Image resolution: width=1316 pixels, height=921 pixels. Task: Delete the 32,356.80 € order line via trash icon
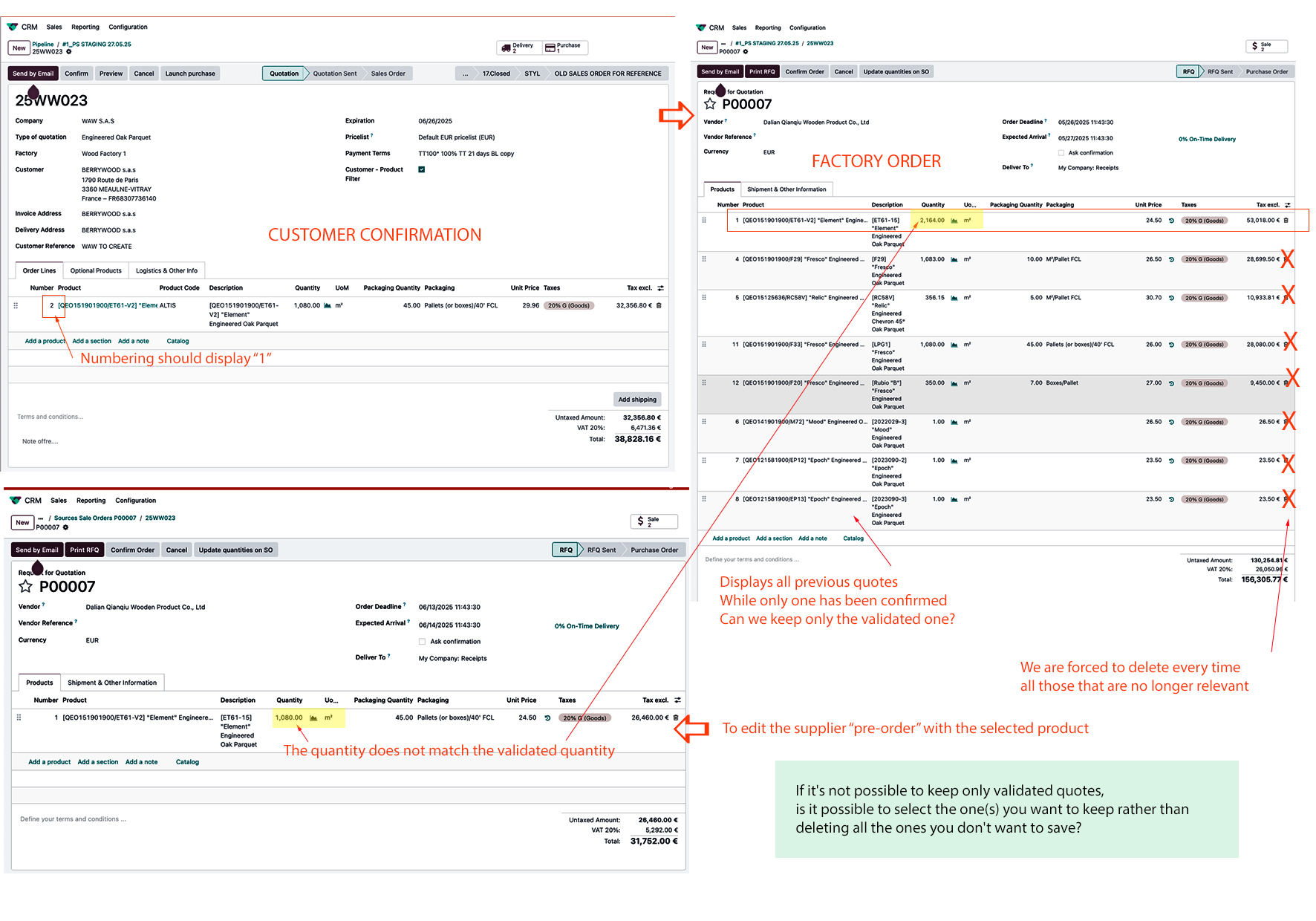coord(659,305)
